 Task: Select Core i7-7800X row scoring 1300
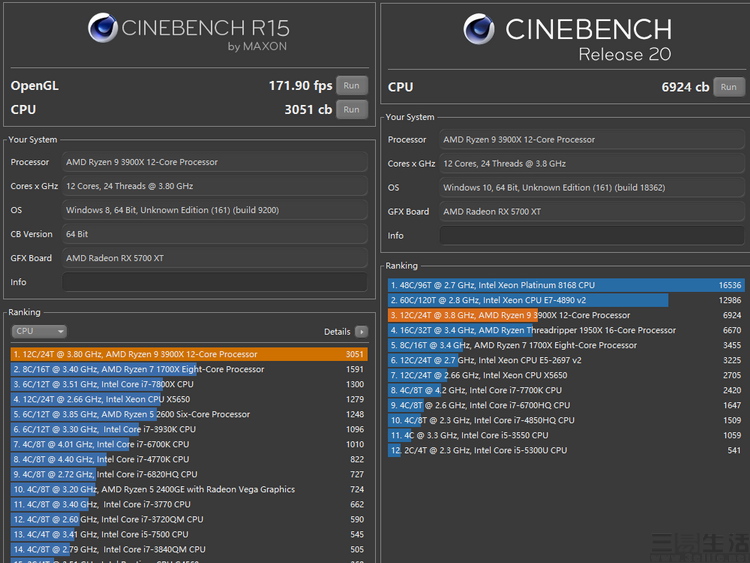click(x=189, y=384)
